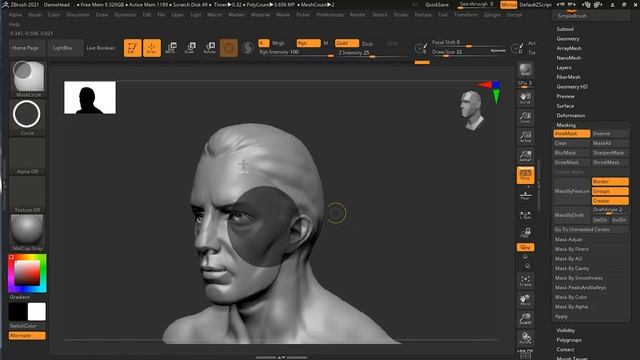Toggle the Border mask feature option

(610, 181)
